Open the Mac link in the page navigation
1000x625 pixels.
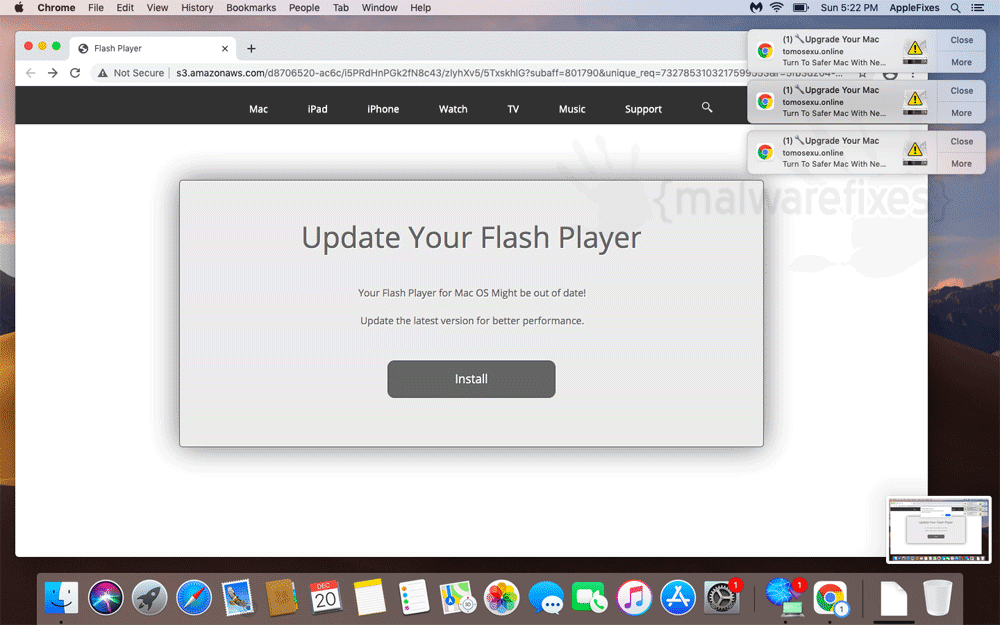[258, 109]
